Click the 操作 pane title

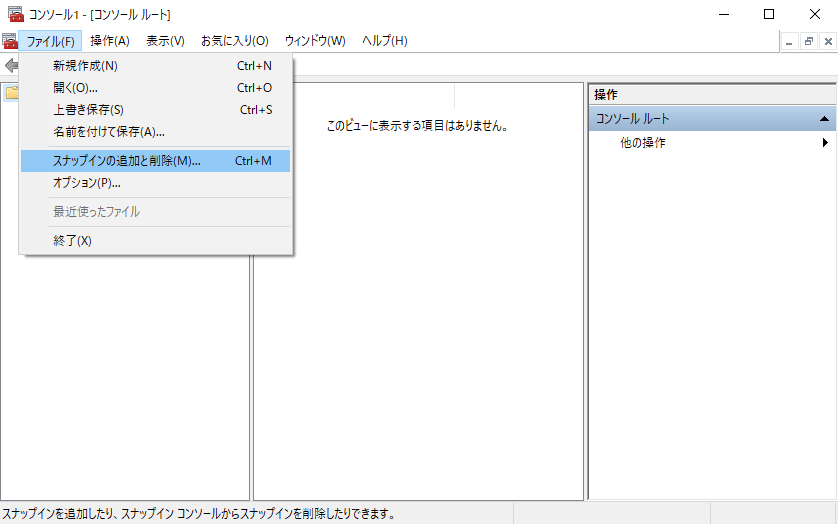coord(606,95)
